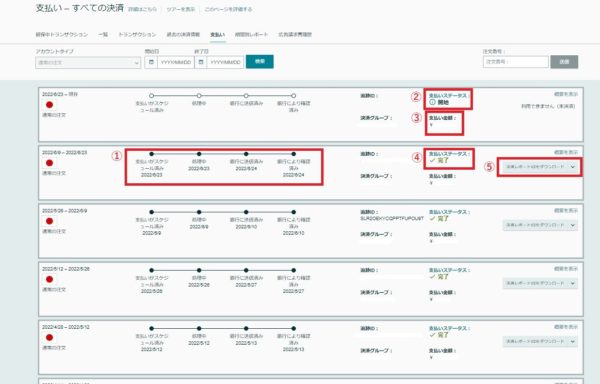
Task: Click 支払いステータス in the 2022/6/9 – 2022/6/23 row
Action: pyautogui.click(x=449, y=154)
